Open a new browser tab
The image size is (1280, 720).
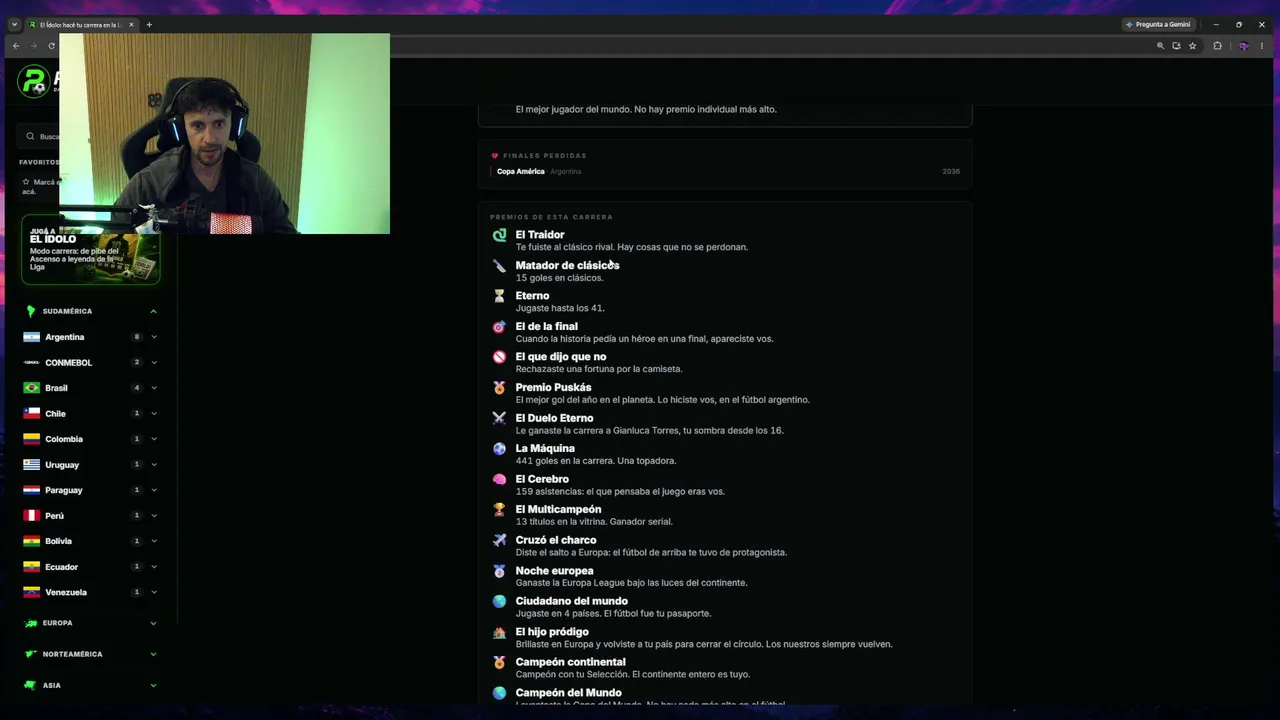tap(149, 24)
